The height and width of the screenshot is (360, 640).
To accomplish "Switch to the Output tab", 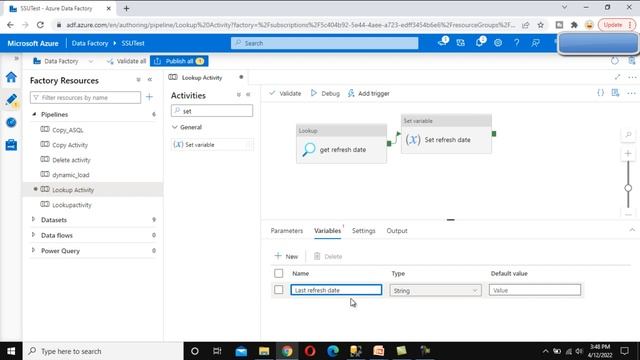I will tap(397, 231).
